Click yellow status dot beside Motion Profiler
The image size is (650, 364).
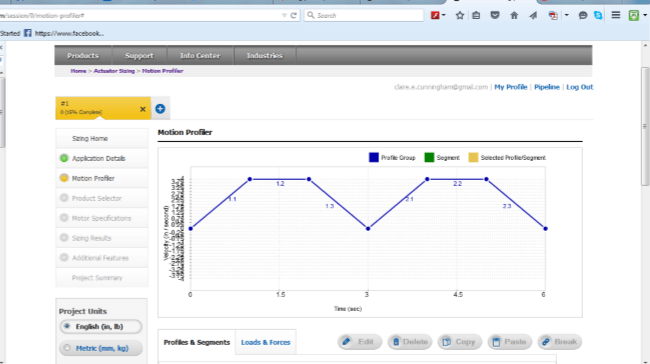[x=64, y=178]
